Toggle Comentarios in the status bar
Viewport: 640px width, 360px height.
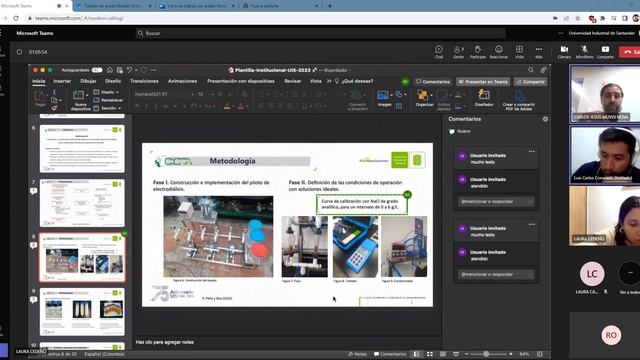[390, 354]
